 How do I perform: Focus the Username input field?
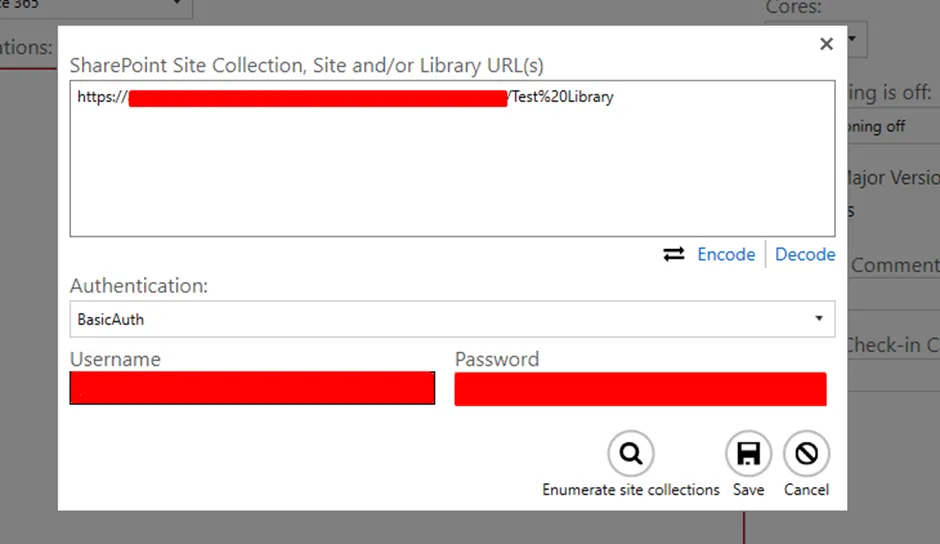[252, 388]
